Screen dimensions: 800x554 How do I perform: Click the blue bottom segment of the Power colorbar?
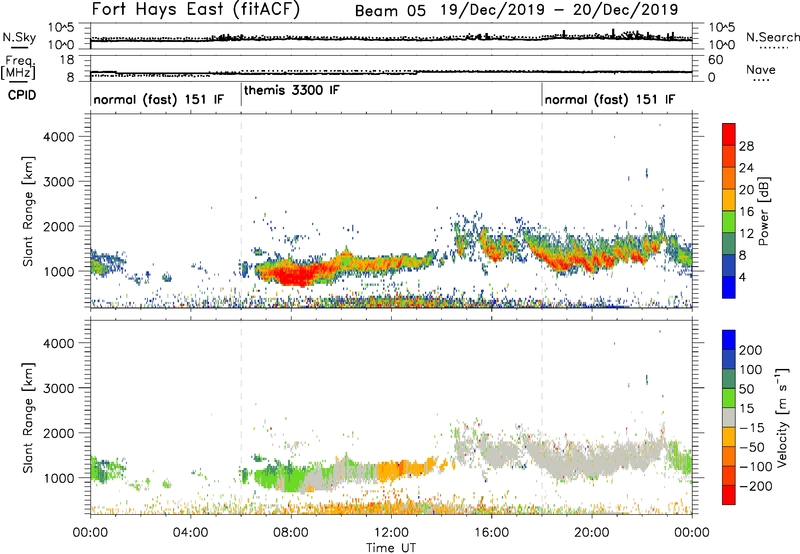click(729, 287)
